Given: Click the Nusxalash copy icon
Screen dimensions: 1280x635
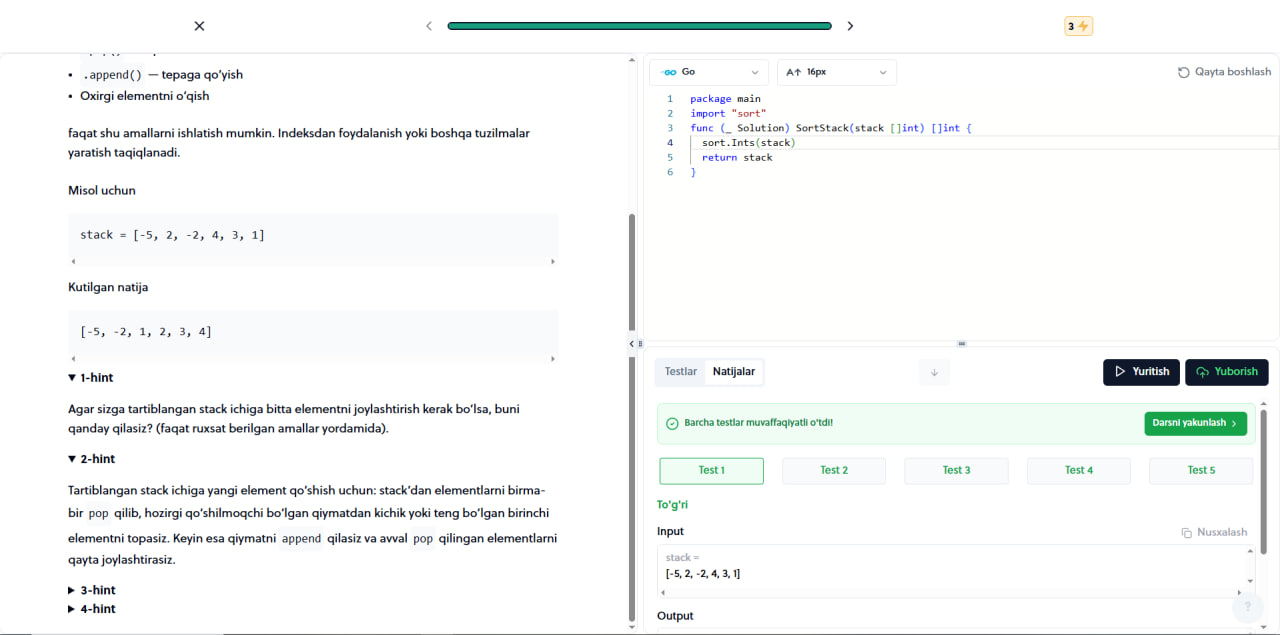Looking at the screenshot, I should (x=1186, y=533).
